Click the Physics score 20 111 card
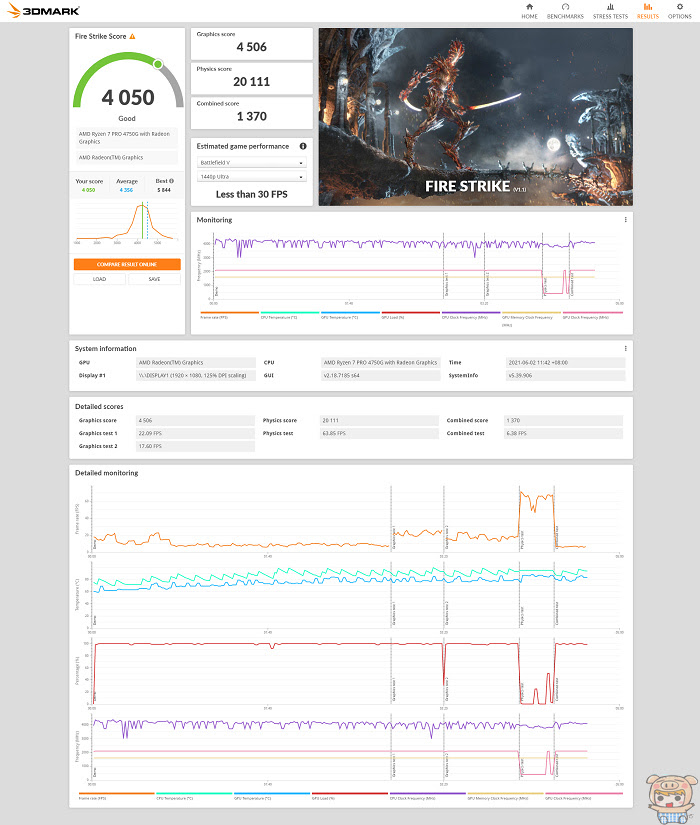Screen dimensions: 700x825 pyautogui.click(x=252, y=78)
